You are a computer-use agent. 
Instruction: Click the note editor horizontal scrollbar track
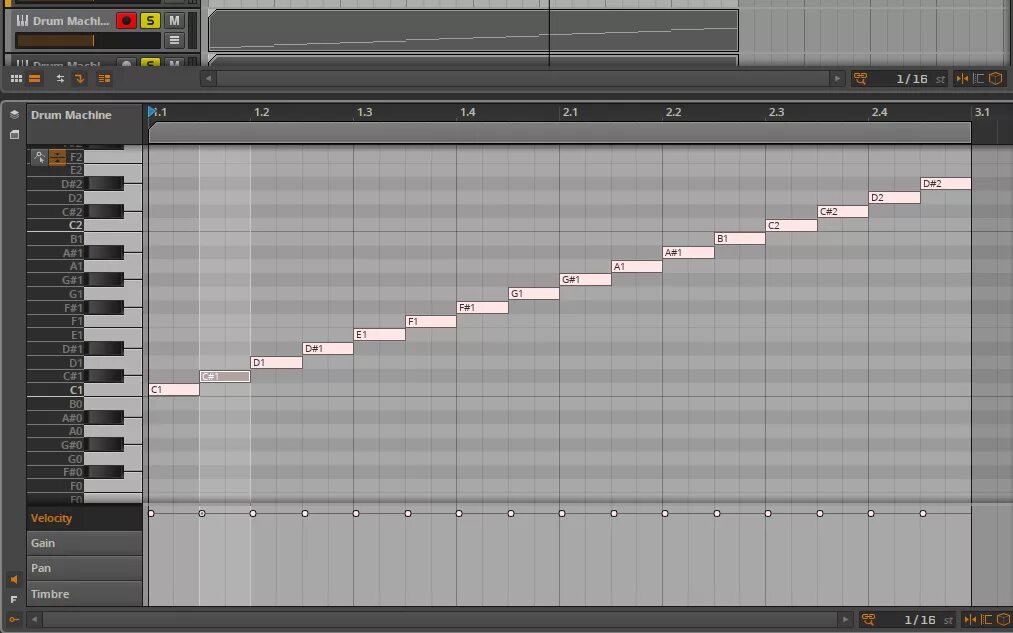439,619
